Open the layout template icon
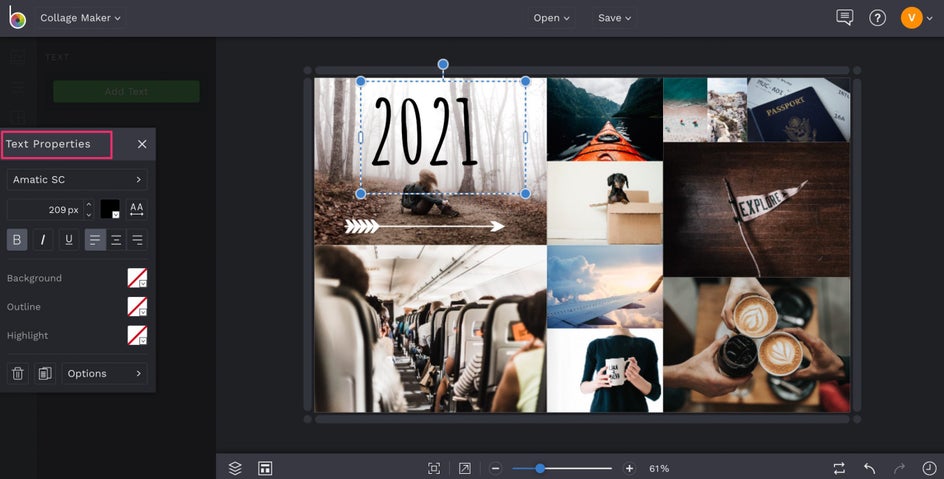The height and width of the screenshot is (479, 944). [265, 468]
